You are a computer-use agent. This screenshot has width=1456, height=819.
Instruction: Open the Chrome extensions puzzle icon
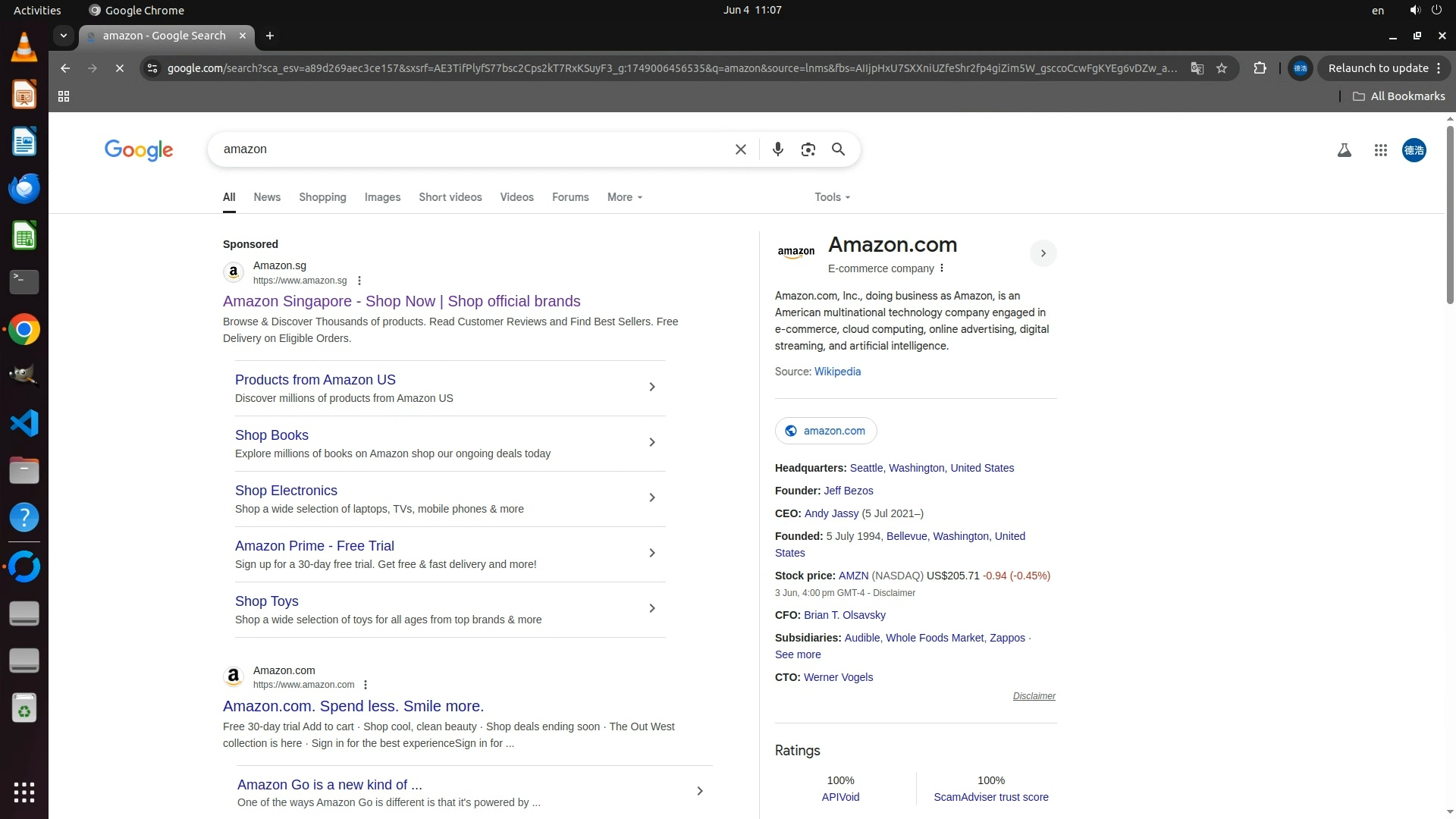click(1260, 68)
